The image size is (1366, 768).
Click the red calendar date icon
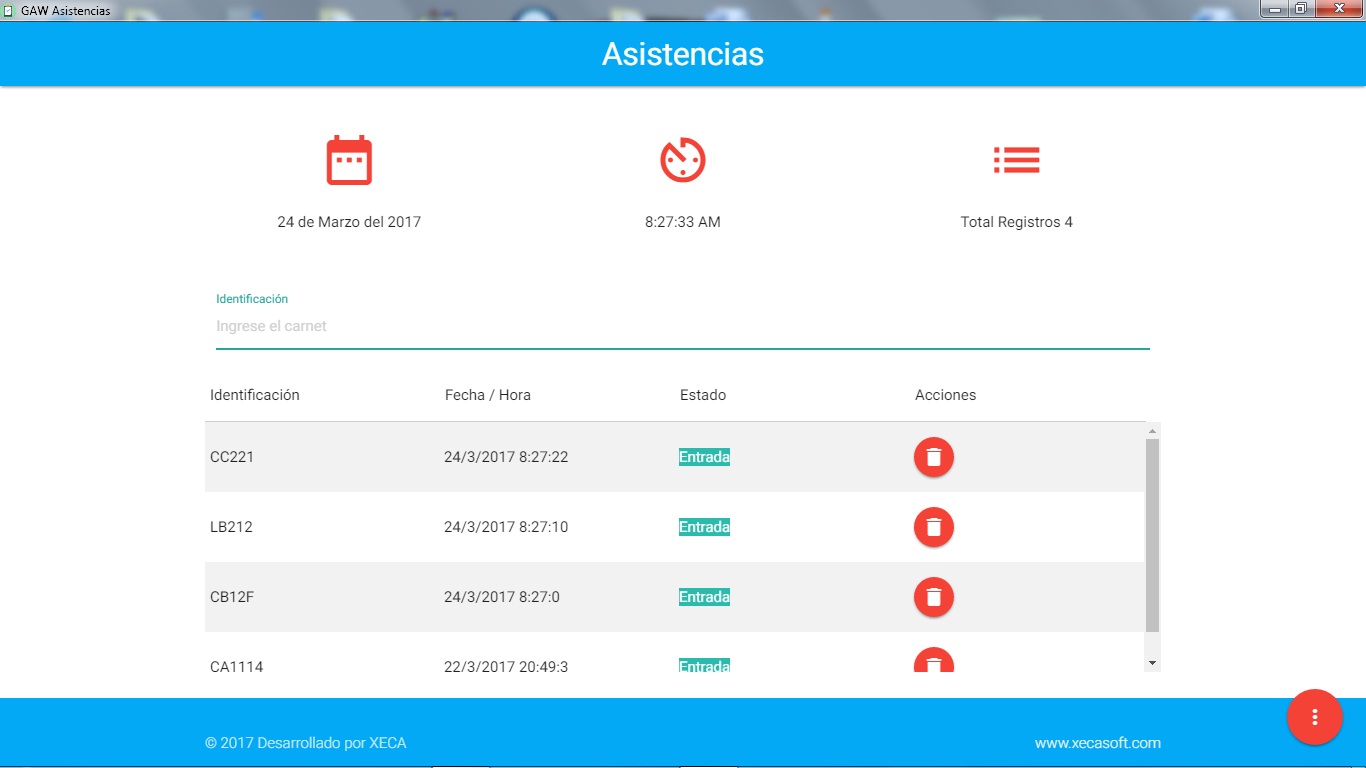point(349,160)
